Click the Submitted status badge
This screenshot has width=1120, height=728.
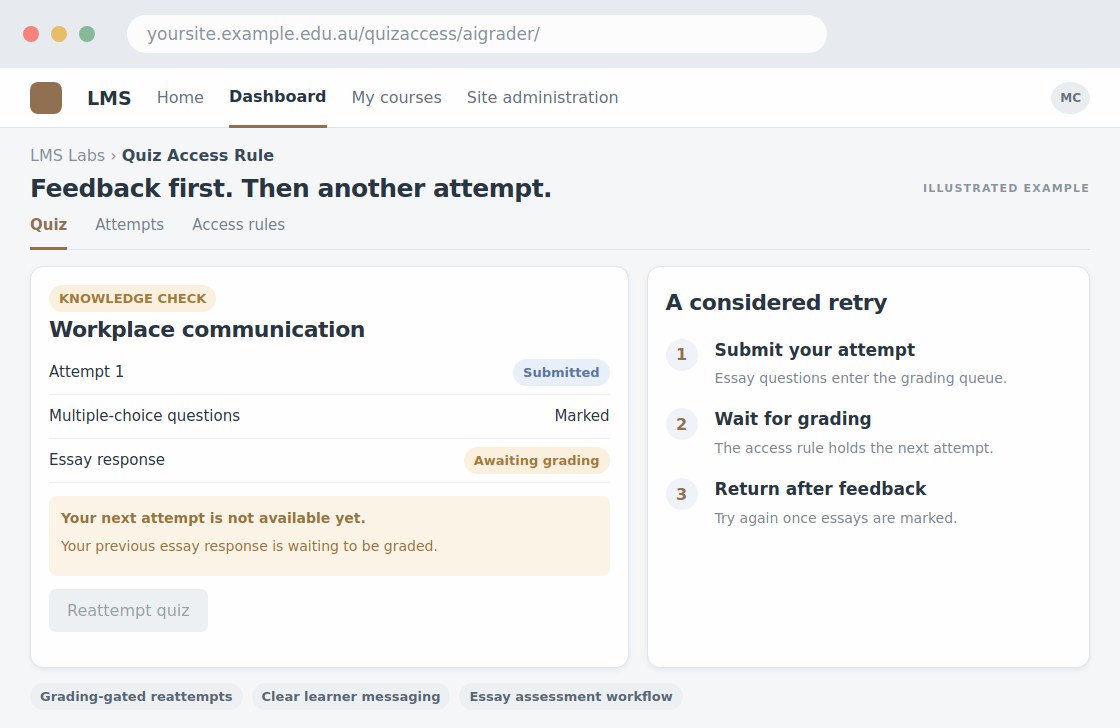561,372
